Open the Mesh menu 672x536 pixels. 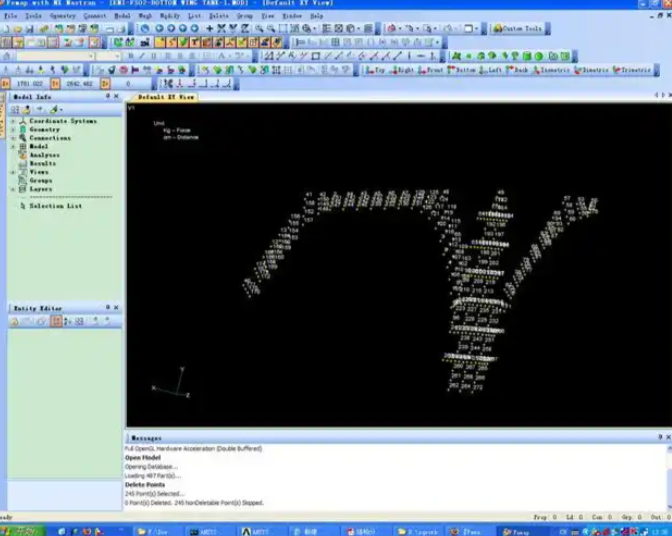pyautogui.click(x=146, y=16)
